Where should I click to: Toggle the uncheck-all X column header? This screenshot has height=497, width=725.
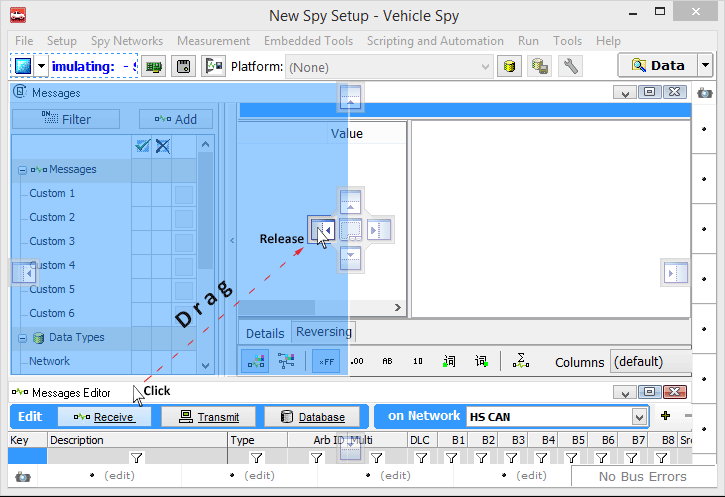(162, 146)
